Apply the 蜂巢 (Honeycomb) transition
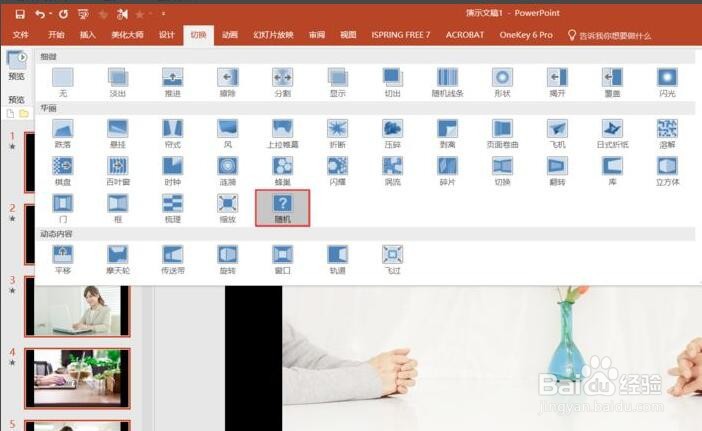The width and height of the screenshot is (702, 431). coord(283,171)
